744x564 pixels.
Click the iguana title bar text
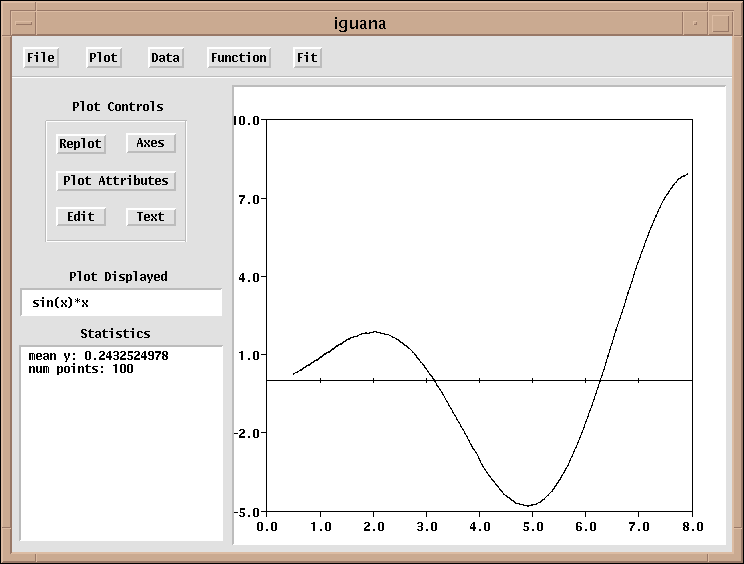(360, 22)
